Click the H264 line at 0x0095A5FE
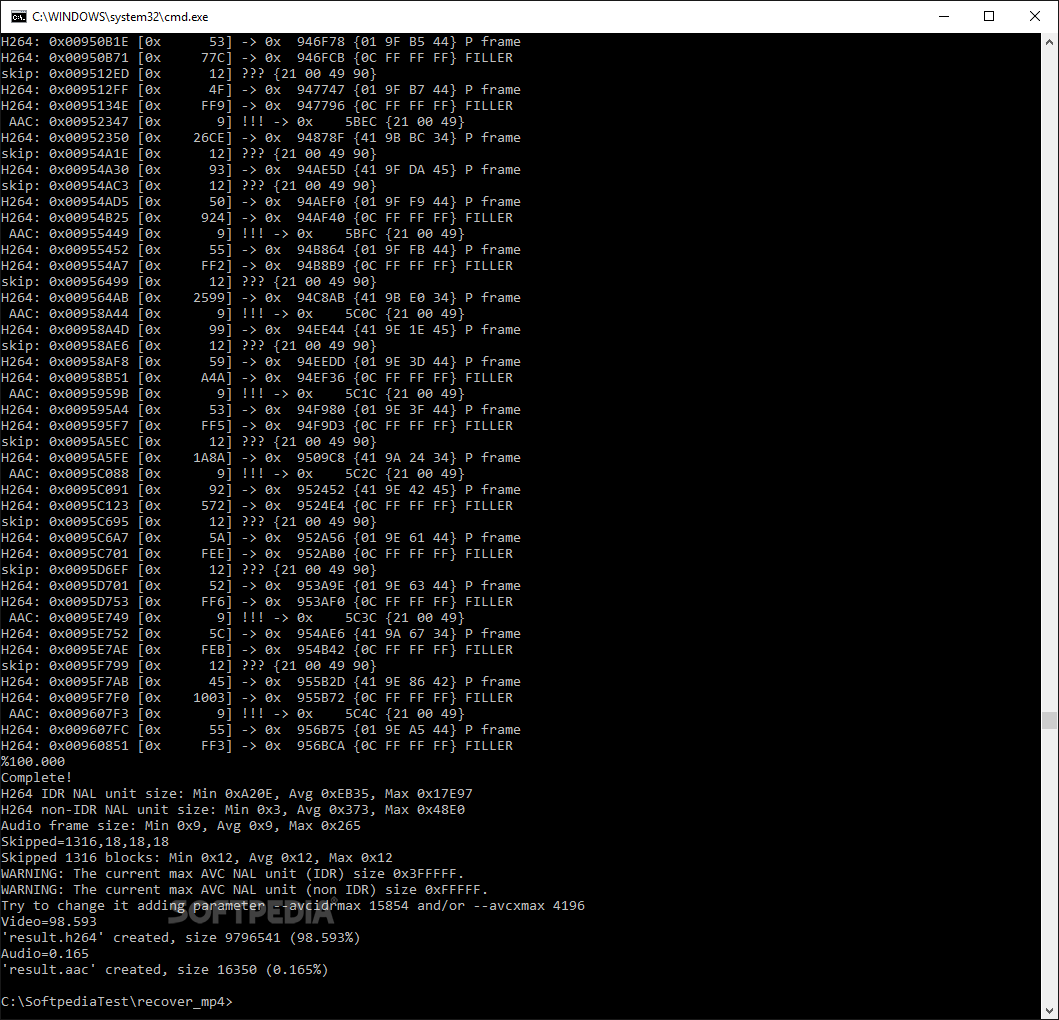The width and height of the screenshot is (1059, 1020). pos(261,458)
